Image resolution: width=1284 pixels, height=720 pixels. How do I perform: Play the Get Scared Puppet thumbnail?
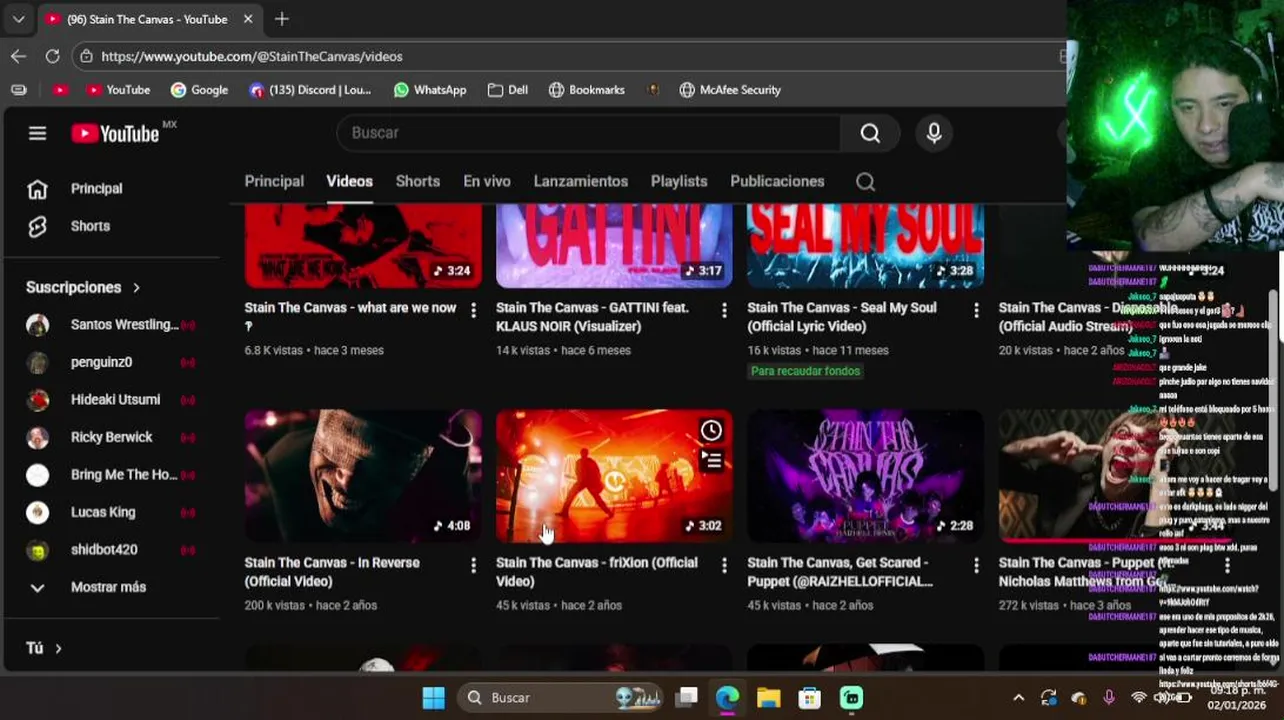pyautogui.click(x=866, y=476)
